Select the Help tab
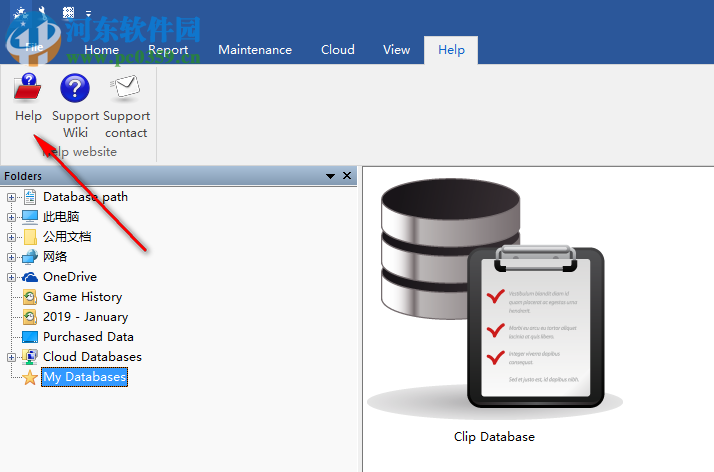The image size is (714, 472). pyautogui.click(x=451, y=50)
